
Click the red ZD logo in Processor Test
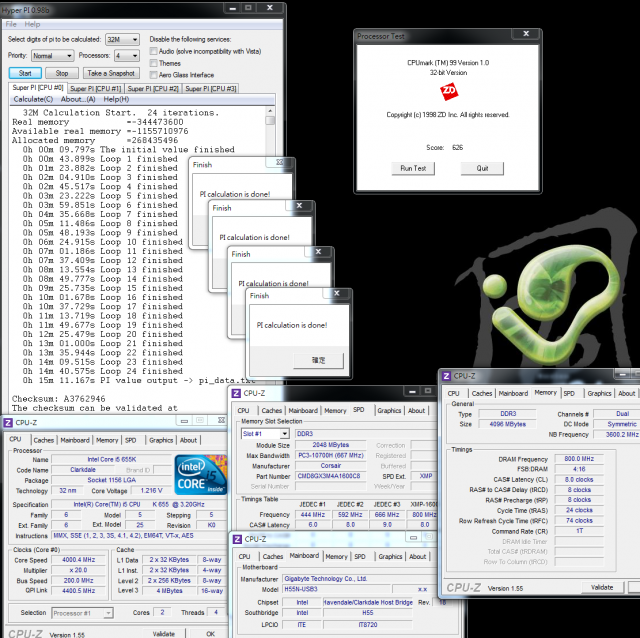pyautogui.click(x=449, y=91)
